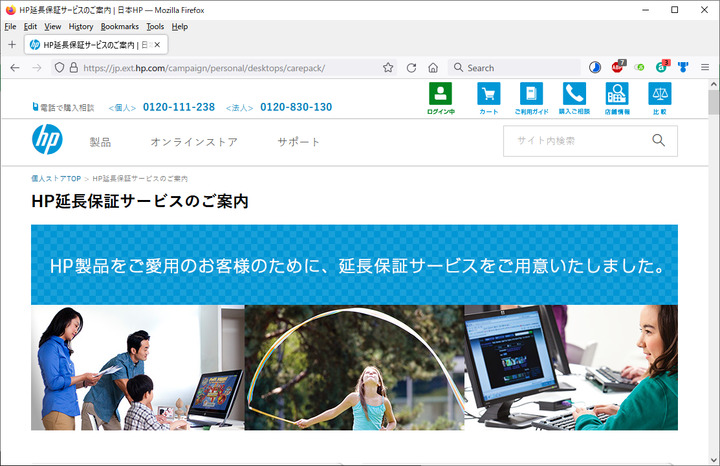Click the scrollbar up arrow

point(714,84)
